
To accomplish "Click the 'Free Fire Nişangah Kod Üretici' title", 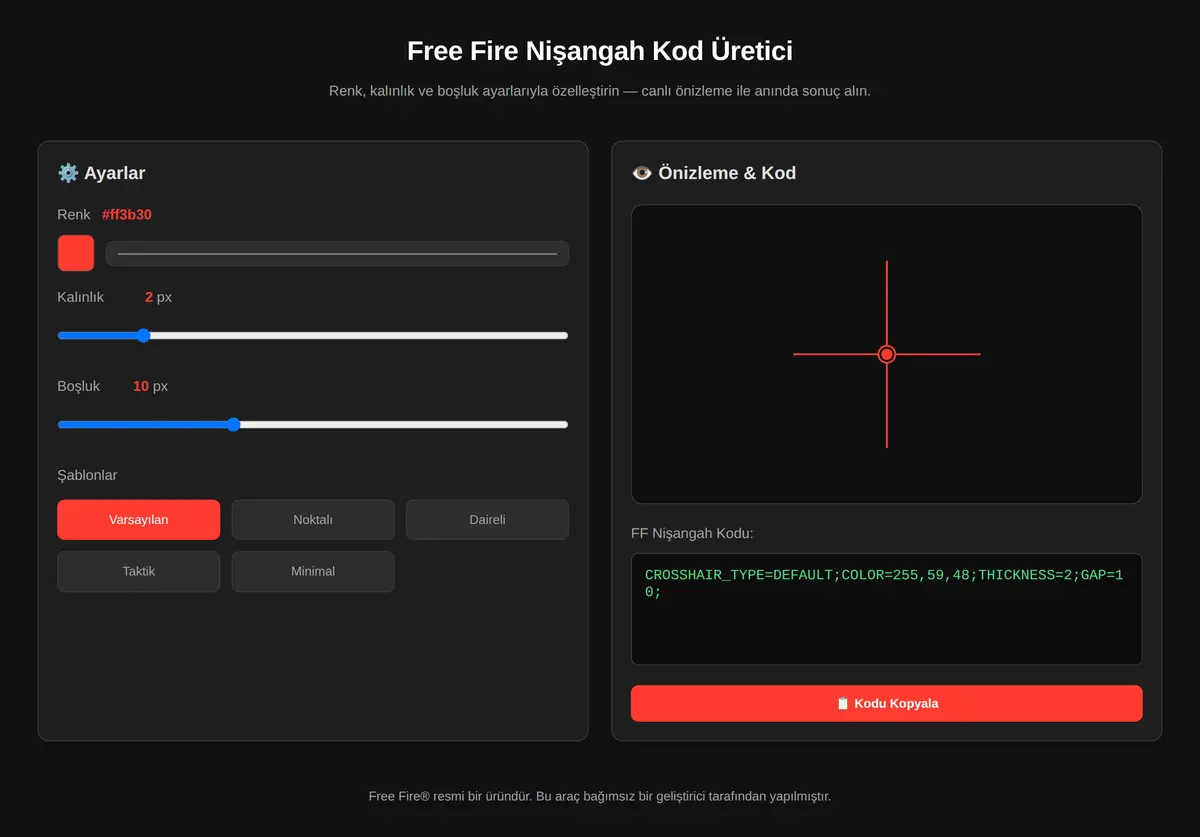I will pos(600,51).
